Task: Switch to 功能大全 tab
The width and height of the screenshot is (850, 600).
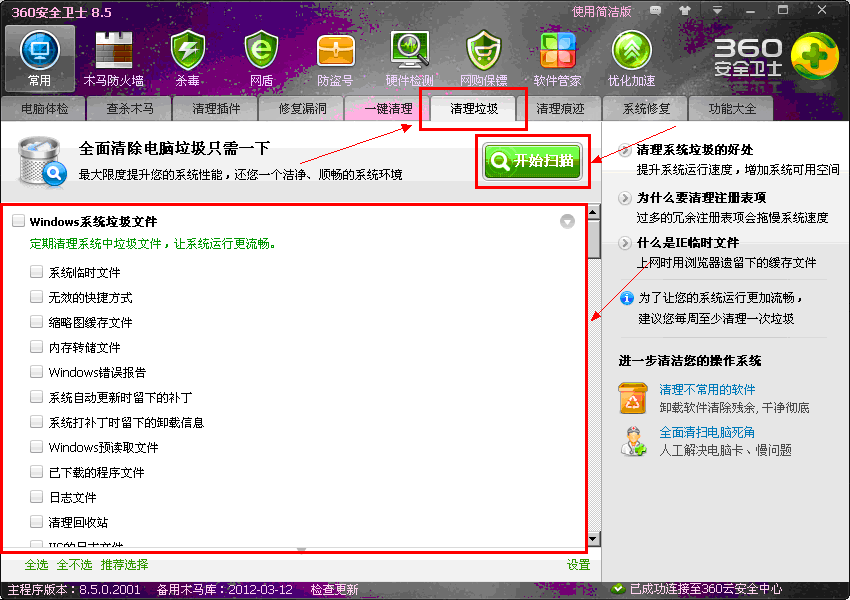Action: coord(732,108)
